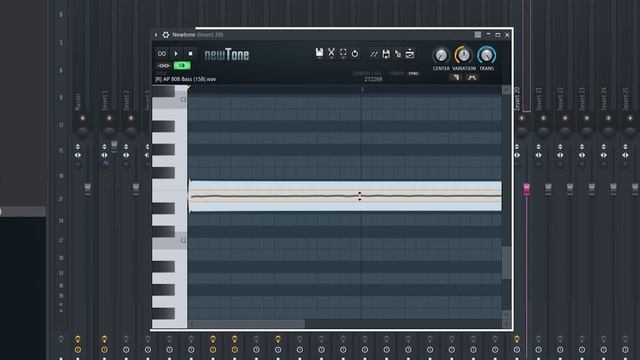
Task: Click the Insert 21 pan knob in mixer
Action: (543, 132)
